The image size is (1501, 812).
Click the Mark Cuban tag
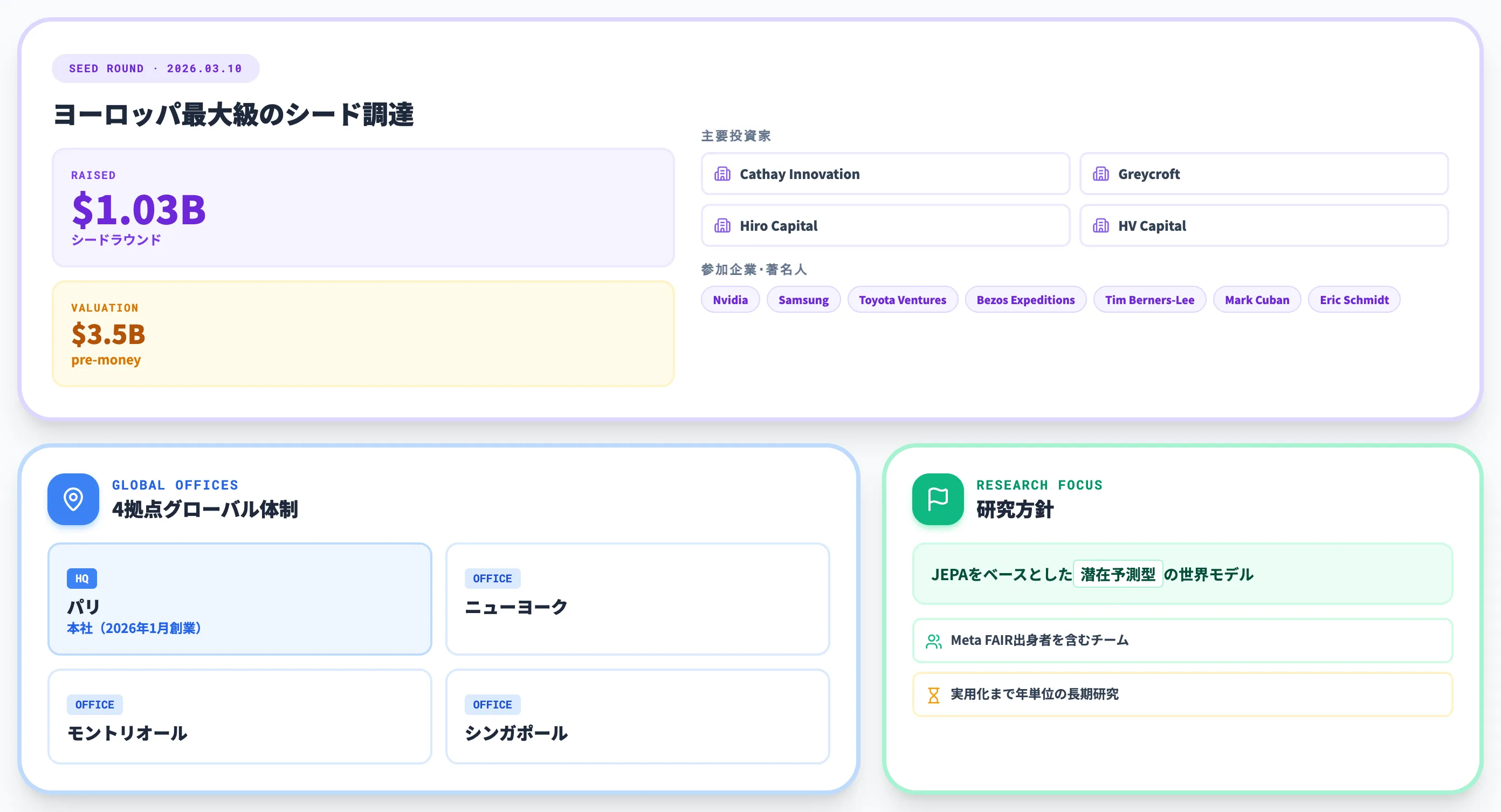(1257, 300)
